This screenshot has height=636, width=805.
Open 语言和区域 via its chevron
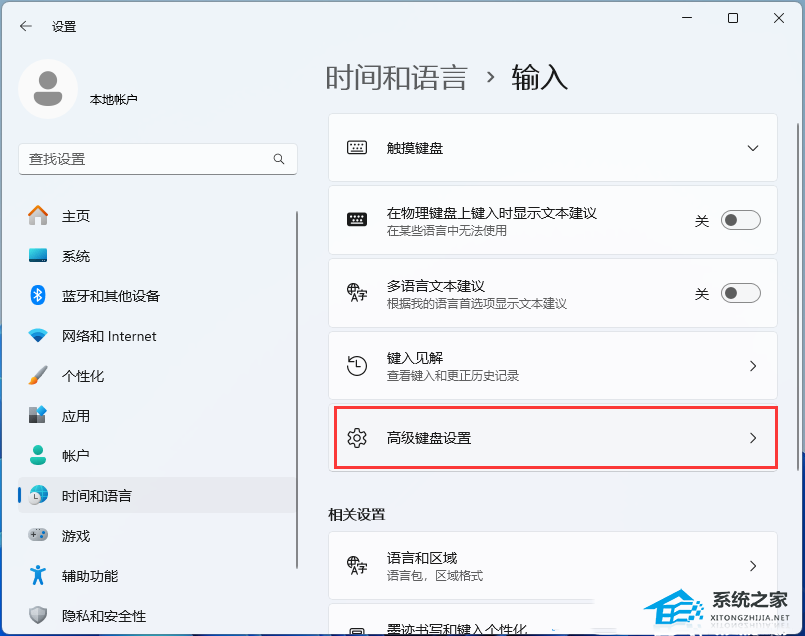pos(753,566)
